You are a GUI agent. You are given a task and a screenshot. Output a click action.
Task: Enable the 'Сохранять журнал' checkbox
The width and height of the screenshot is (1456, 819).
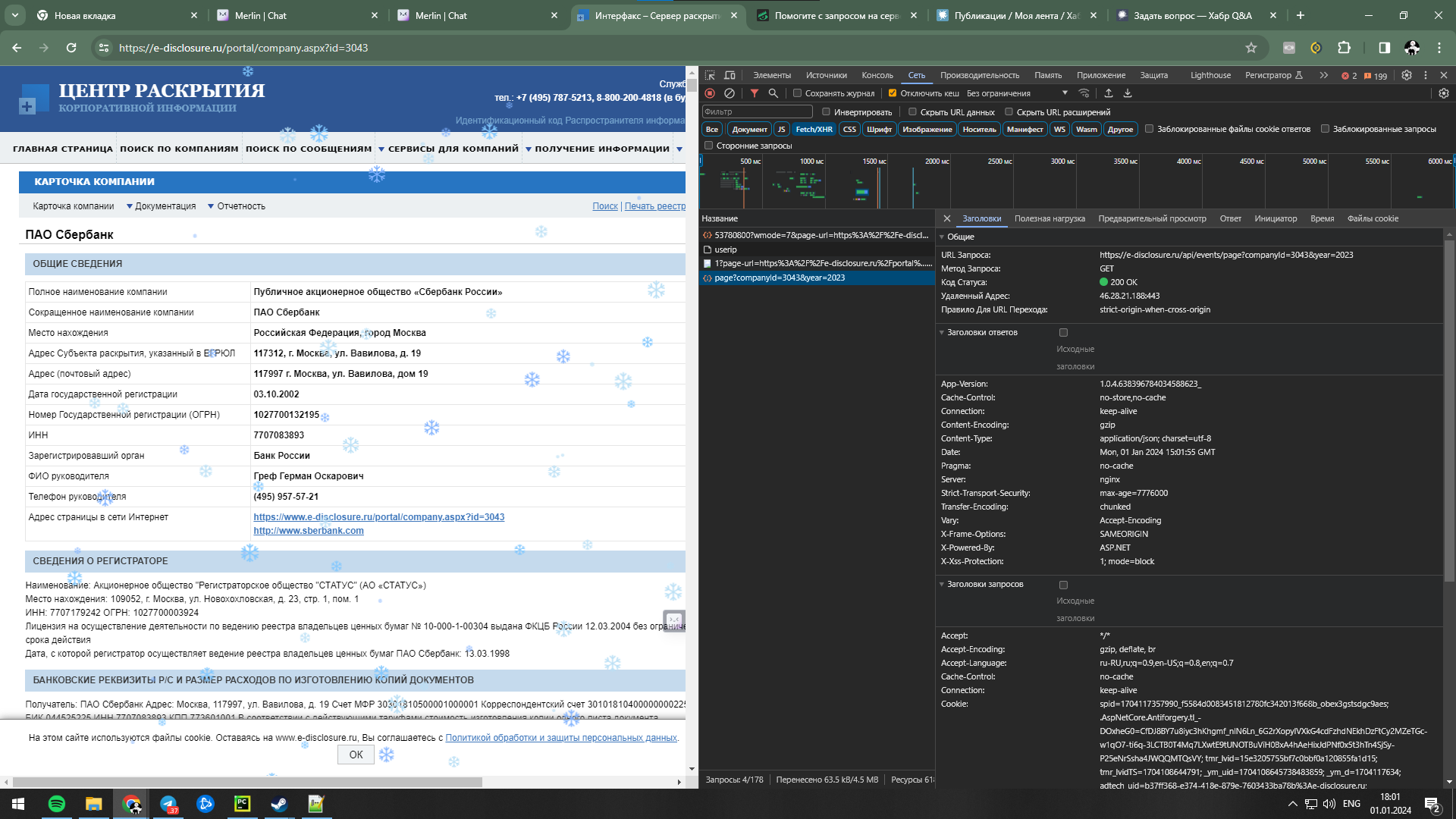[797, 93]
